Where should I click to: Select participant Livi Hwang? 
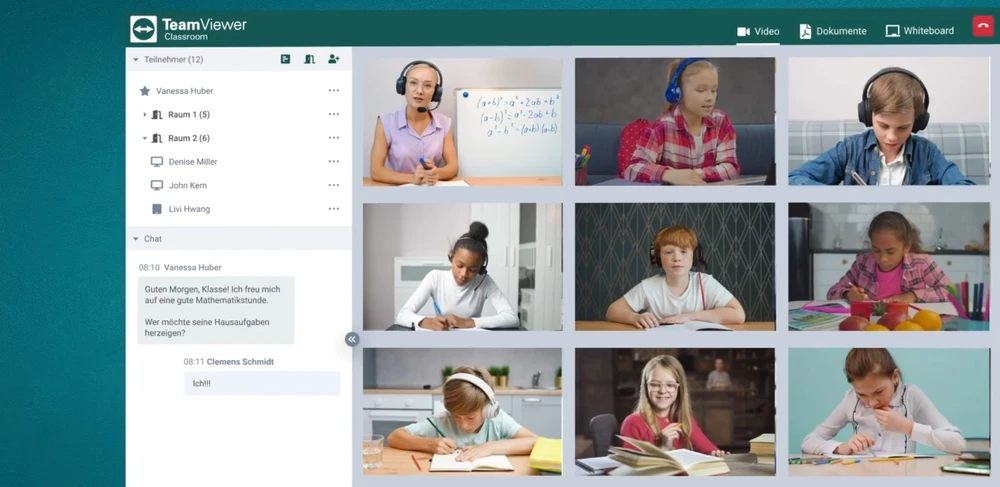coord(189,209)
